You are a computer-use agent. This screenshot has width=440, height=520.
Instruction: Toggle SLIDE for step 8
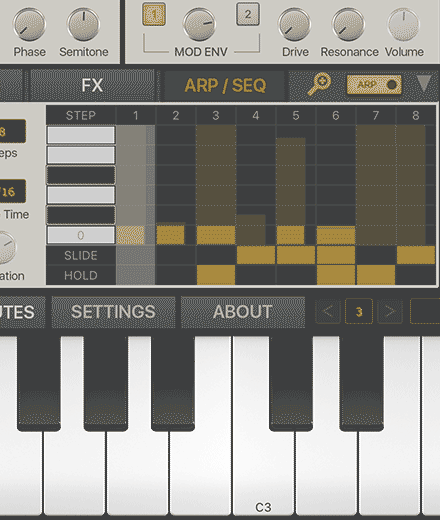coord(416,255)
